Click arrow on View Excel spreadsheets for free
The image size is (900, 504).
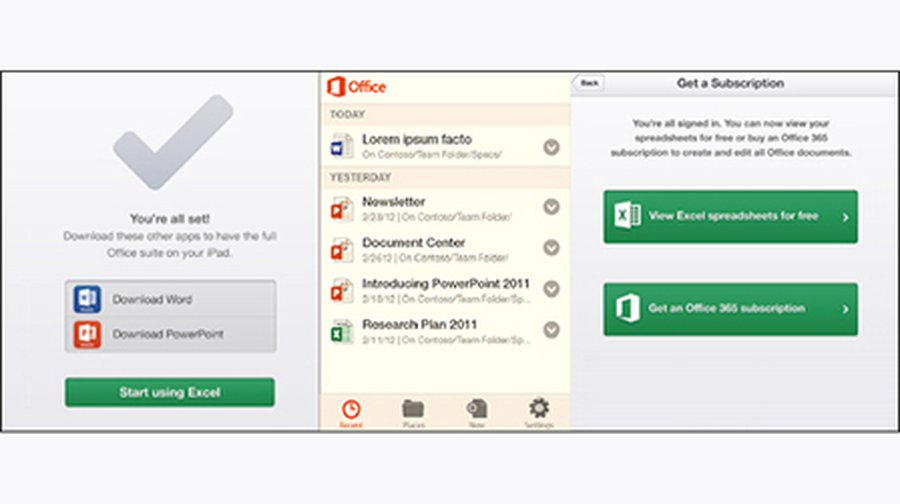pos(845,217)
